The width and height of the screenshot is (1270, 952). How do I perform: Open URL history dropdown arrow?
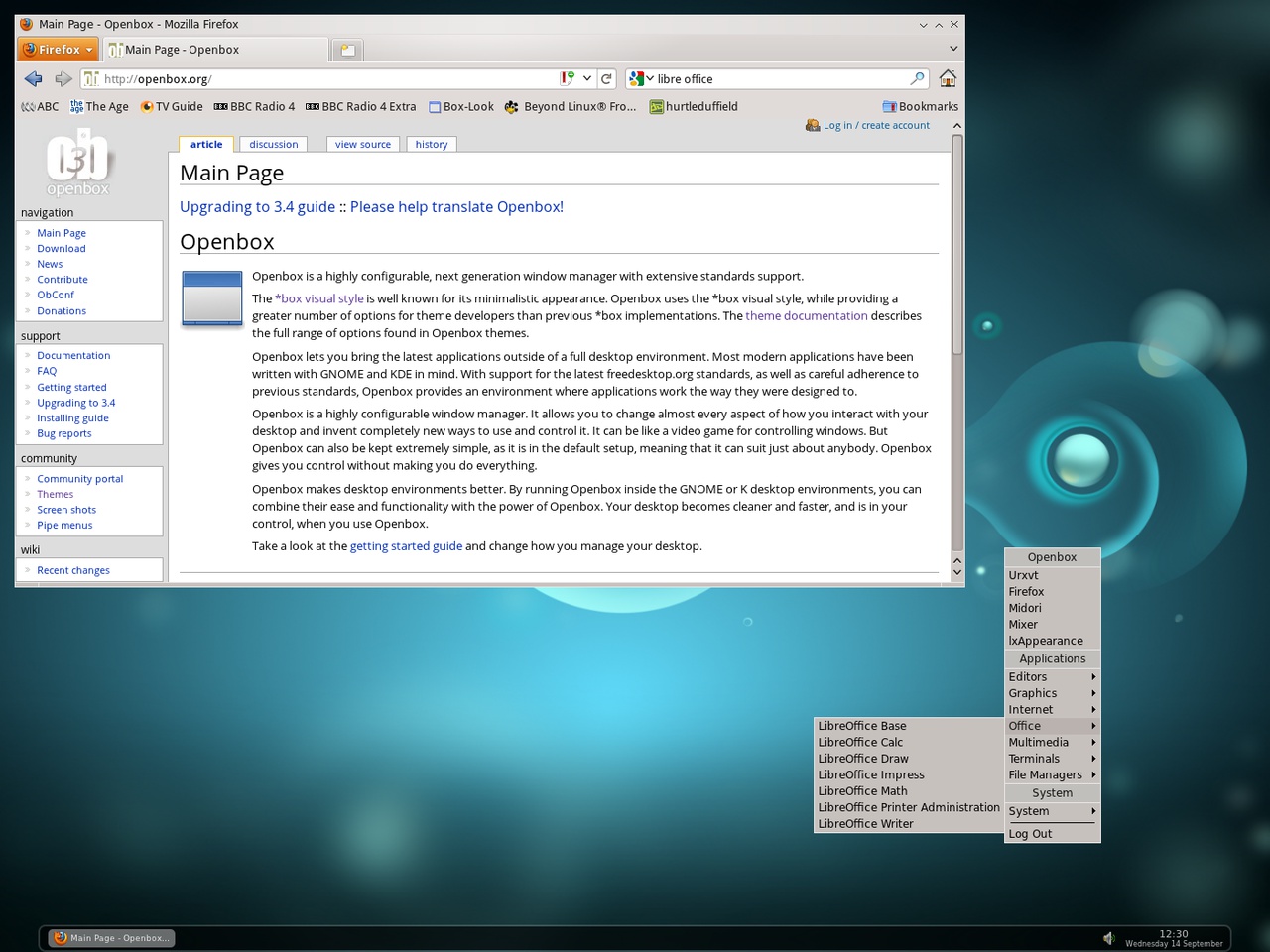pos(587,78)
